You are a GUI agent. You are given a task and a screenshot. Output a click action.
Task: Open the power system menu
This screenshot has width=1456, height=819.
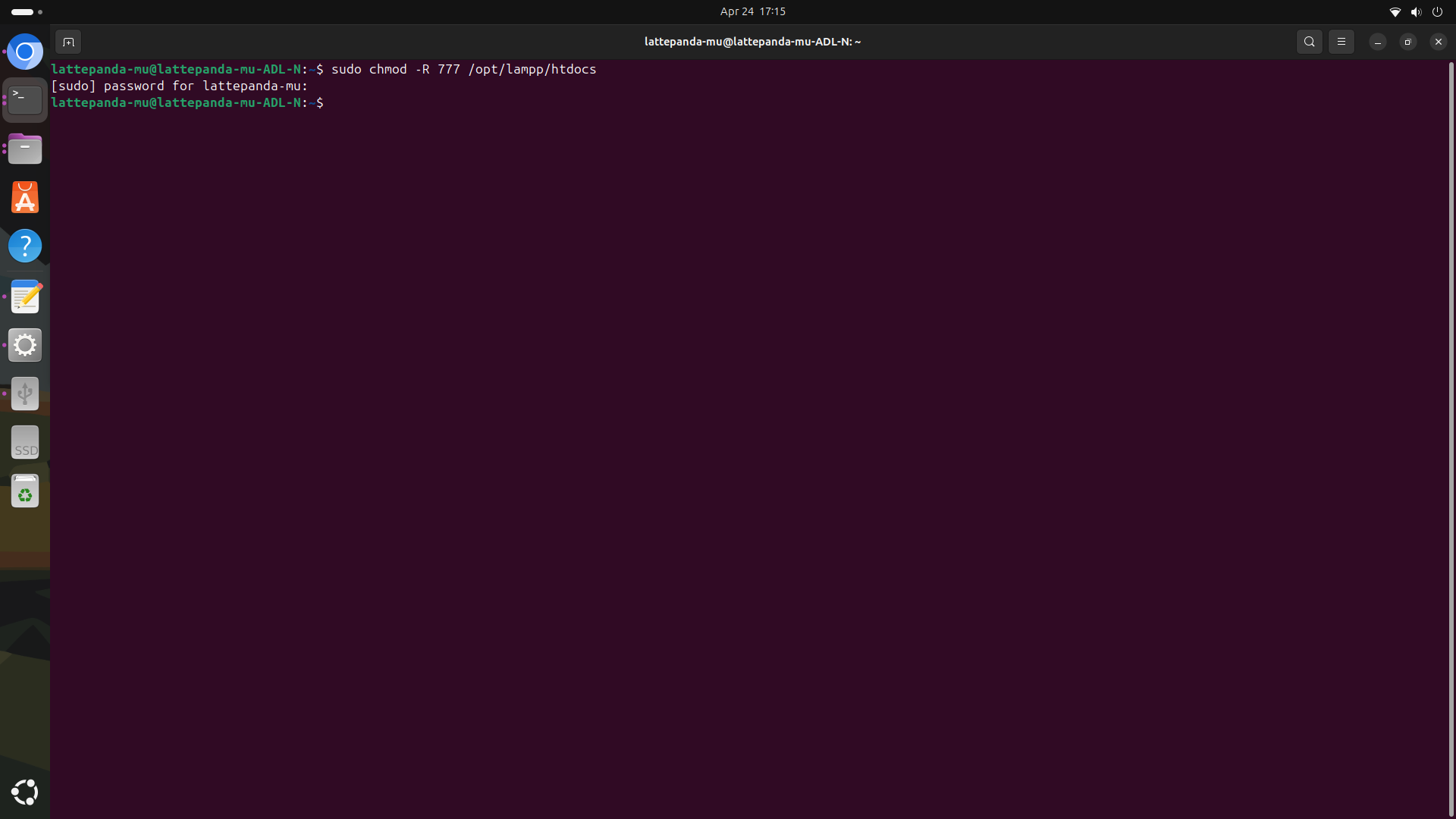(x=1437, y=11)
